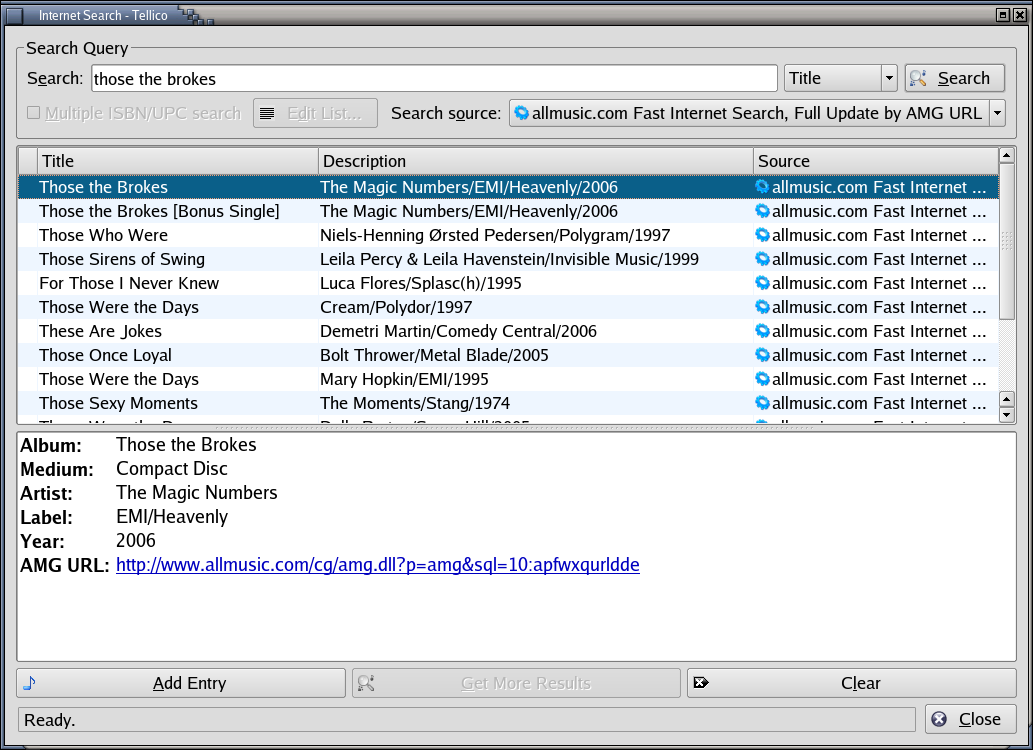Maximize the Internet Search window
1033x750 pixels.
point(1003,15)
